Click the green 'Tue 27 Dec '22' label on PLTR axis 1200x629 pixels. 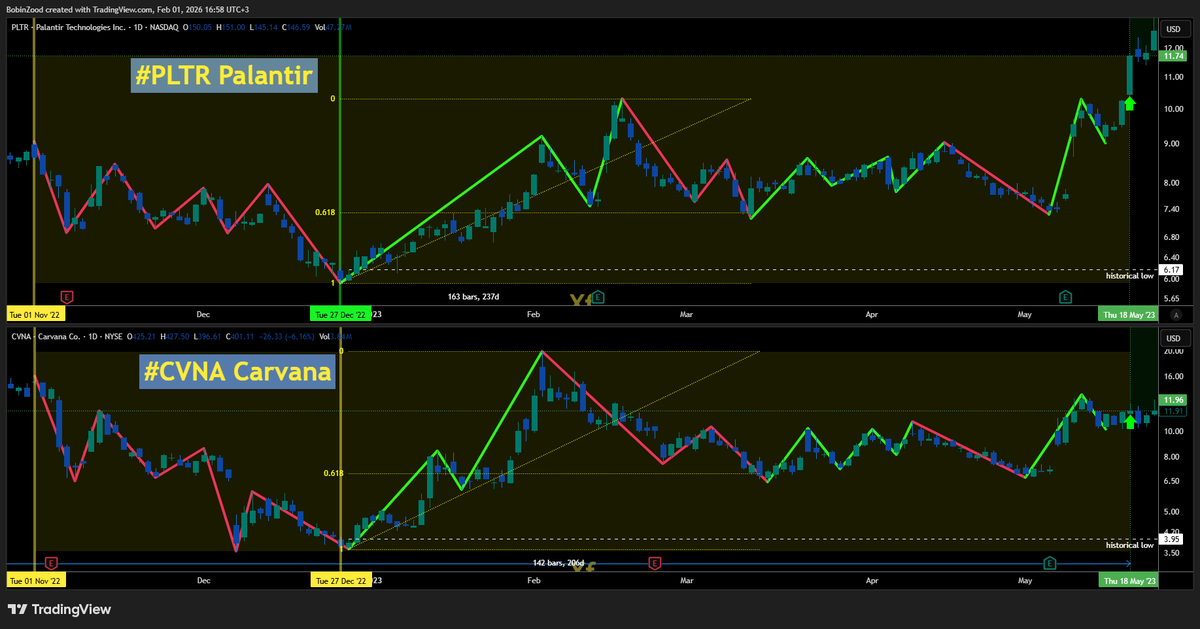click(340, 313)
